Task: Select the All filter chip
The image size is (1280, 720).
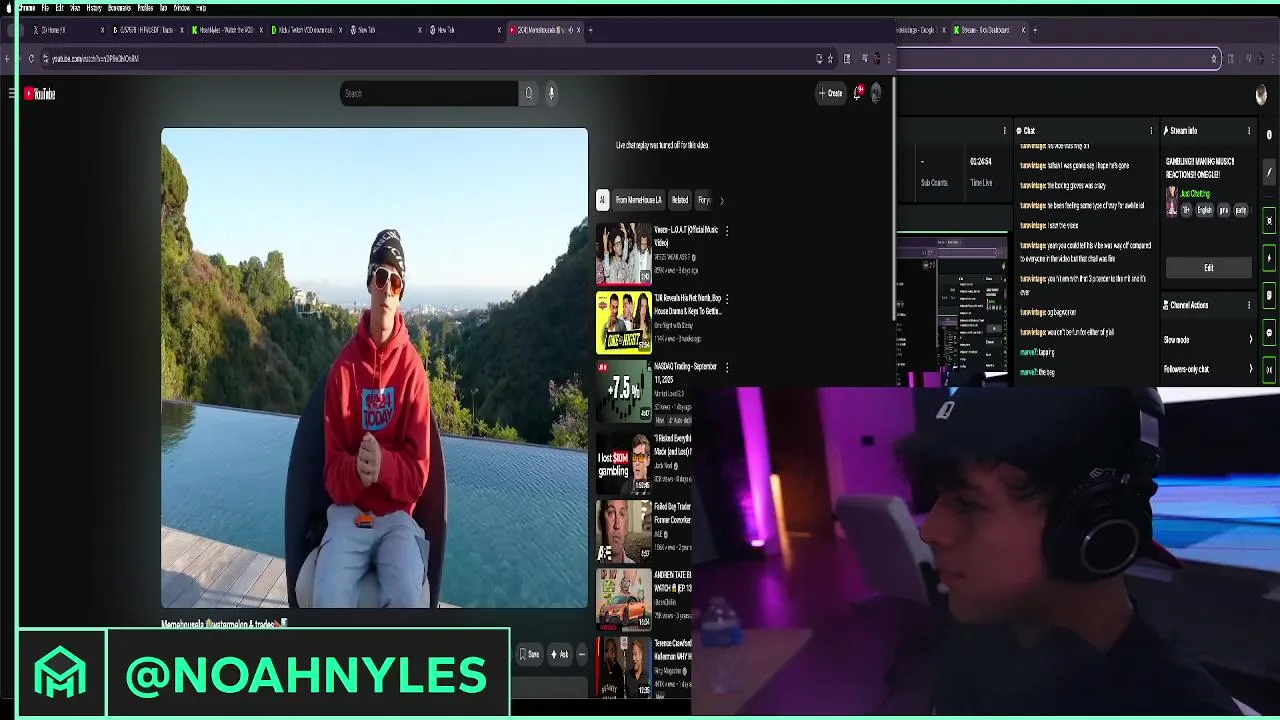Action: (602, 200)
